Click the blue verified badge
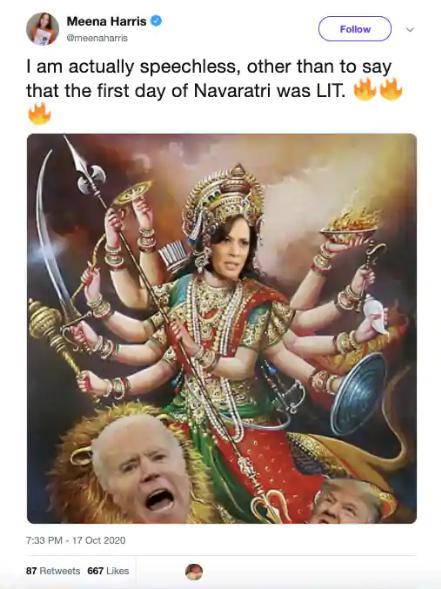This screenshot has height=589, width=441. pos(156,21)
